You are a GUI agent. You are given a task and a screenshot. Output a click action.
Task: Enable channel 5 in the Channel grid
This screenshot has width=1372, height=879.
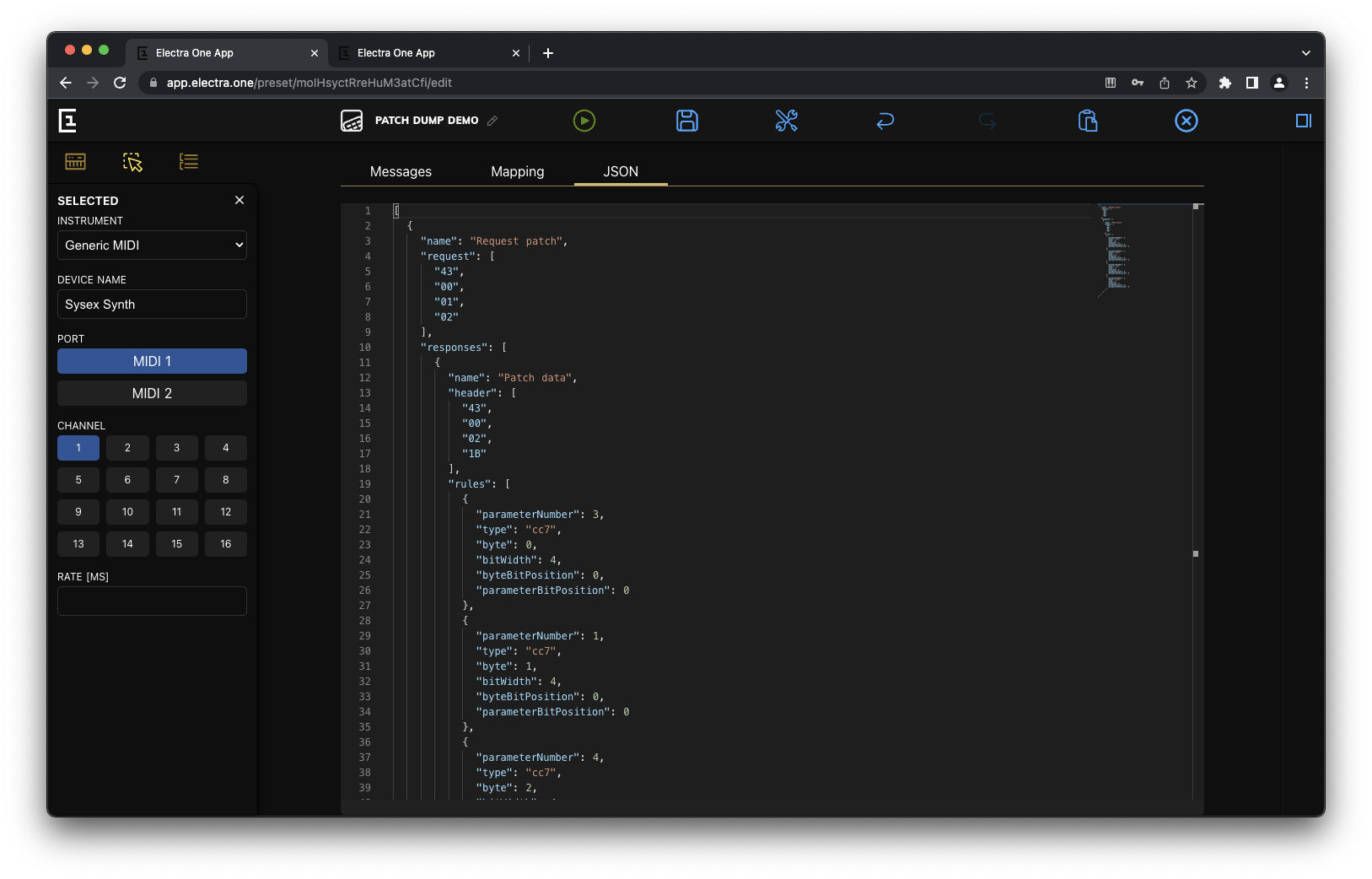78,479
